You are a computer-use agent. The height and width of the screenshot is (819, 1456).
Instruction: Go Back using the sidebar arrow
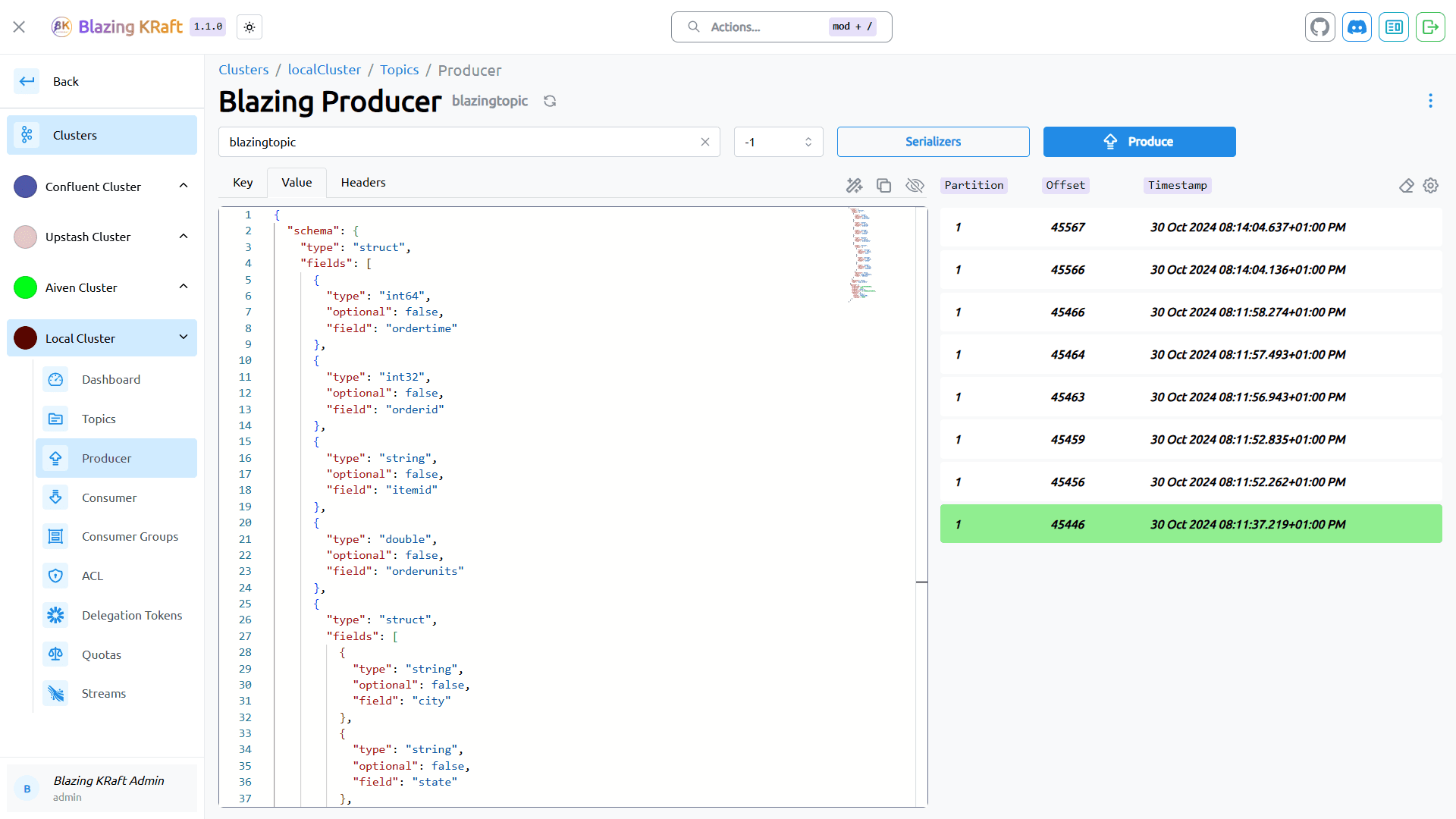tap(27, 81)
